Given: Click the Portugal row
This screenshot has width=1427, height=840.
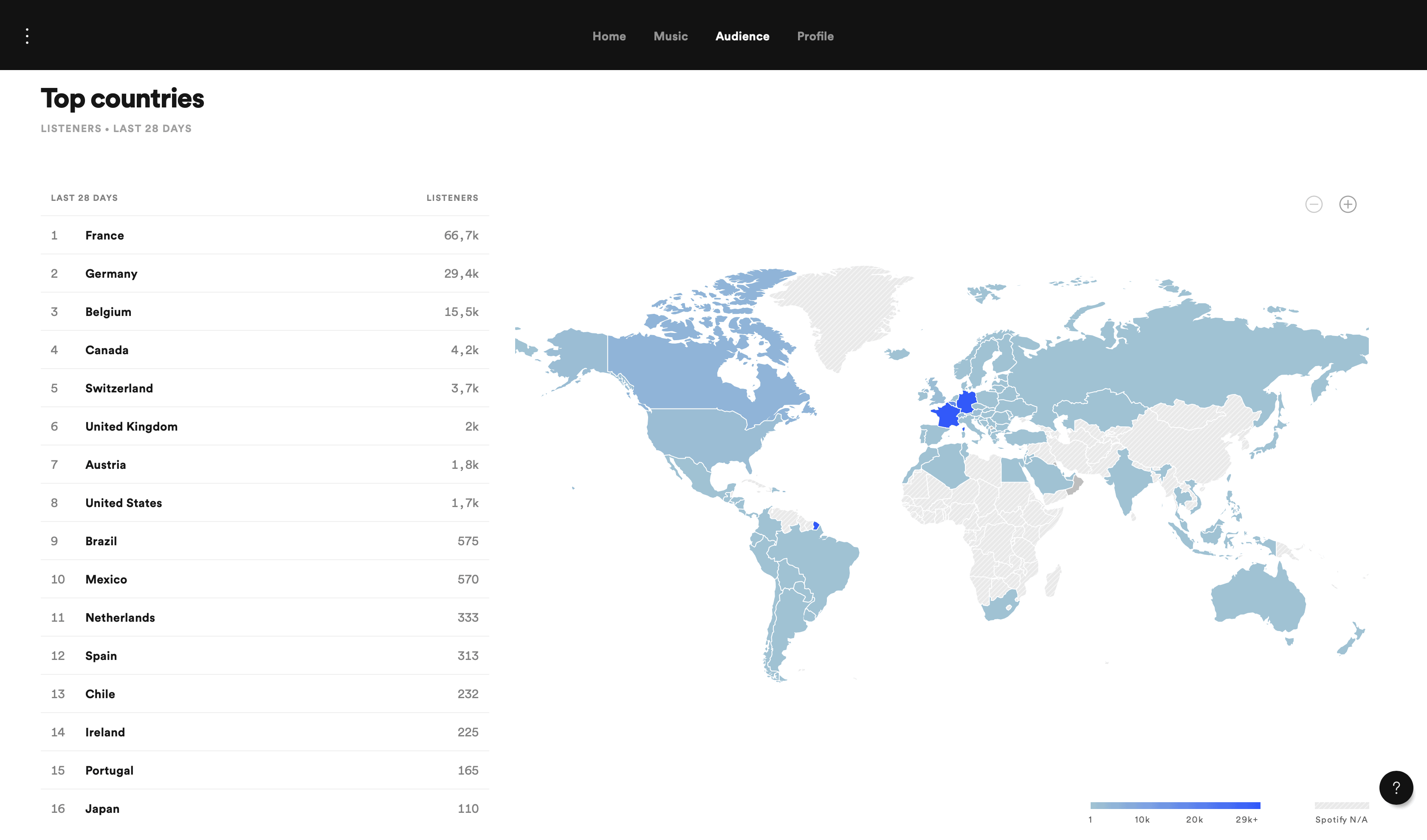Looking at the screenshot, I should pos(265,770).
